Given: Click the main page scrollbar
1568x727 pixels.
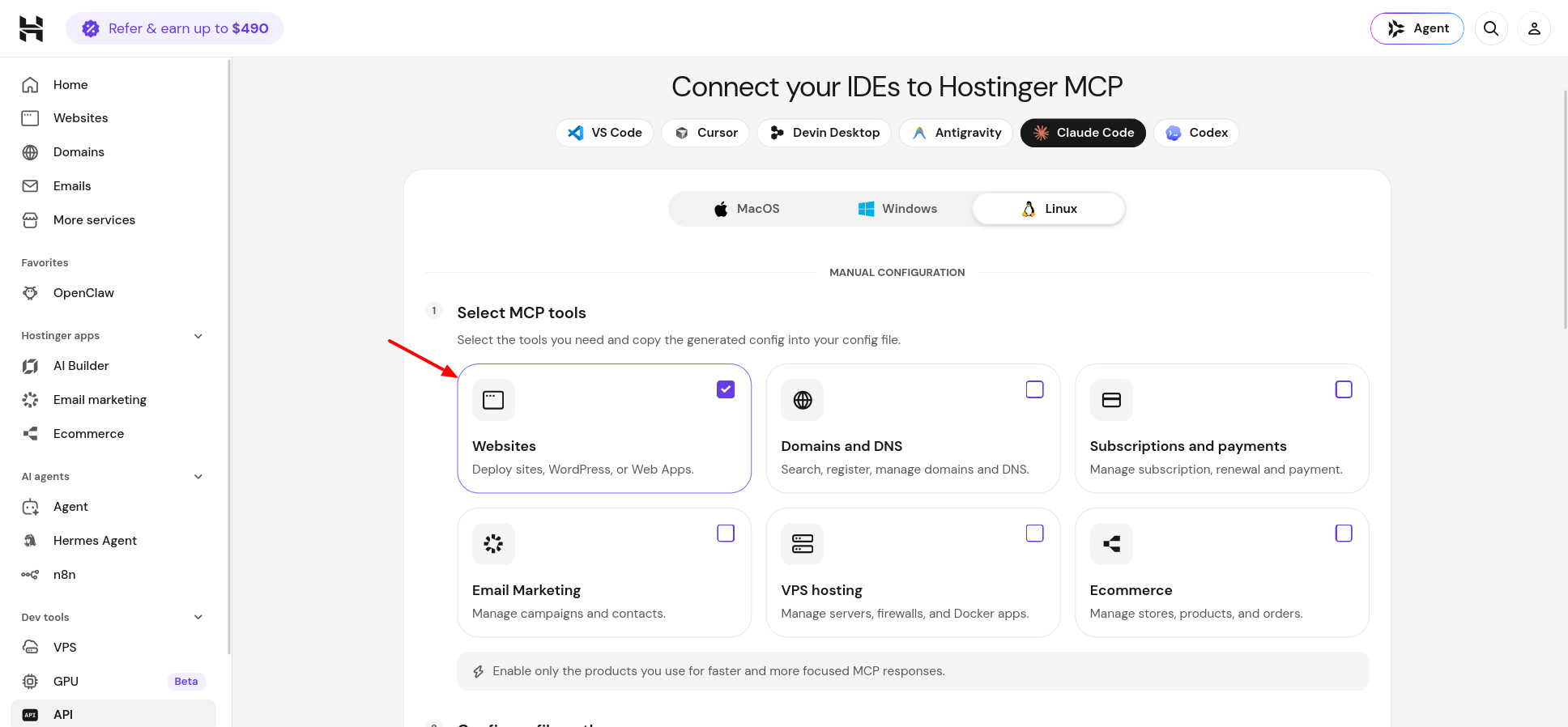Looking at the screenshot, I should [1565, 209].
